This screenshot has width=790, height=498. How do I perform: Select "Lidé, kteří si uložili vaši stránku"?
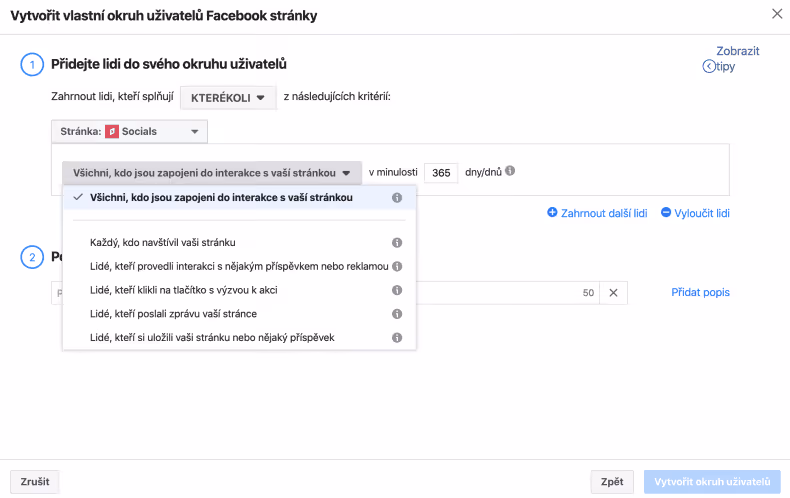(239, 337)
